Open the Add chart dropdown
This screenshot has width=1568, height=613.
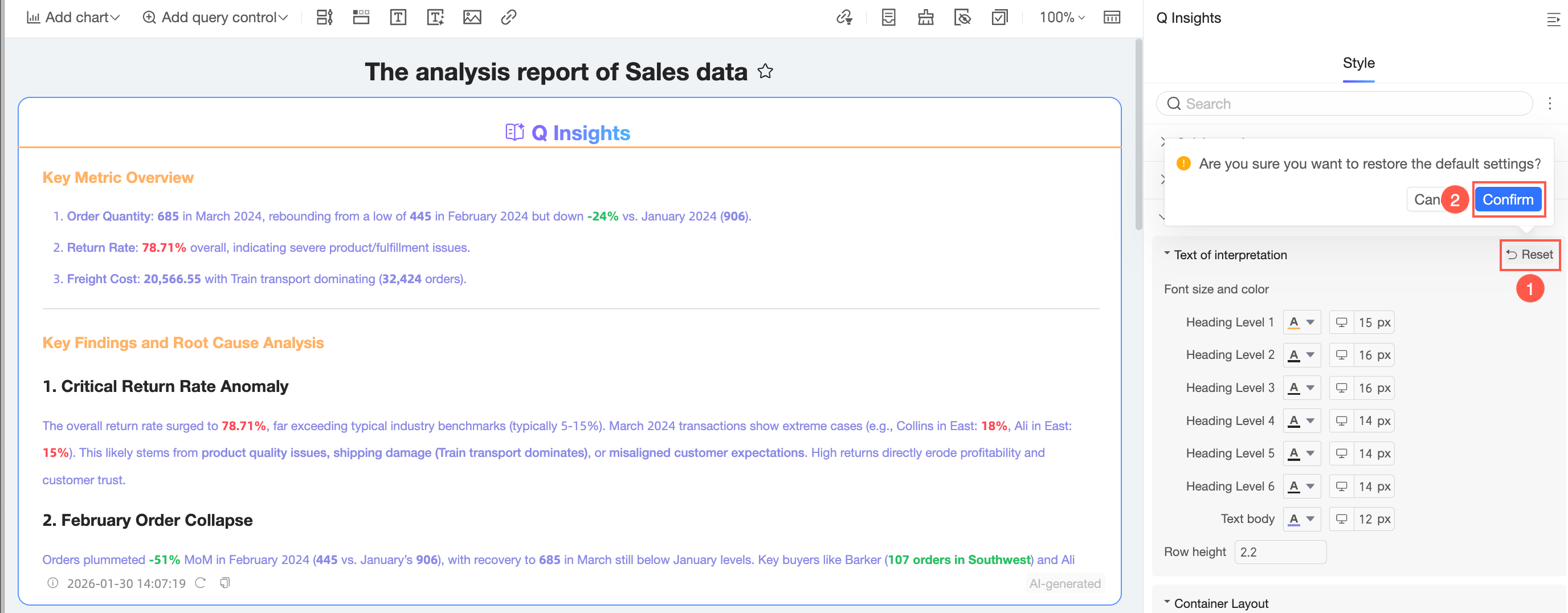click(73, 17)
